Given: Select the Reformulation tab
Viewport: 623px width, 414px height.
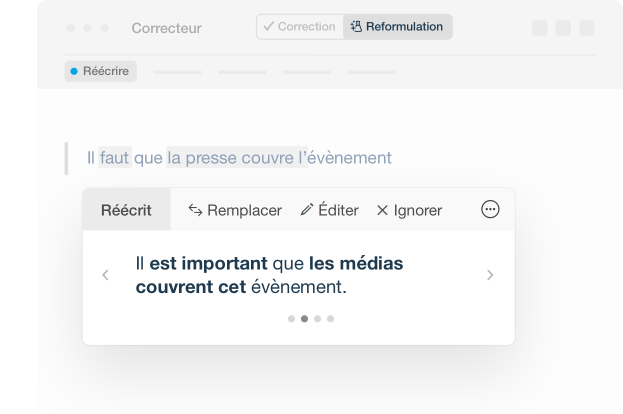Looking at the screenshot, I should click(x=397, y=27).
